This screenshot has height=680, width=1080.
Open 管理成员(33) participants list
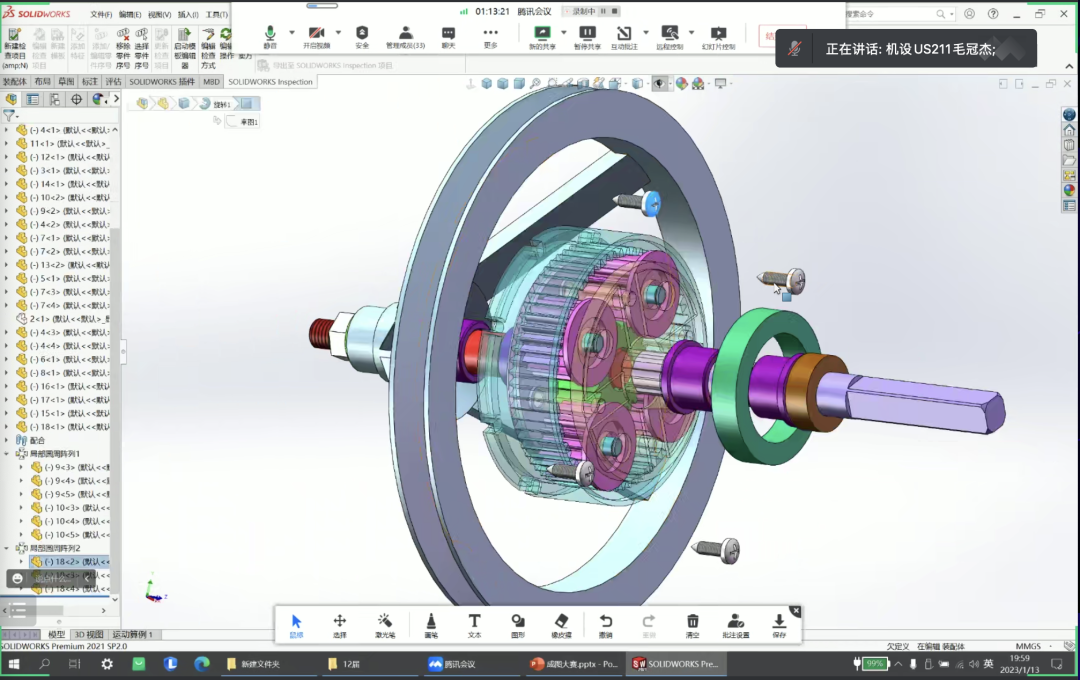[405, 37]
